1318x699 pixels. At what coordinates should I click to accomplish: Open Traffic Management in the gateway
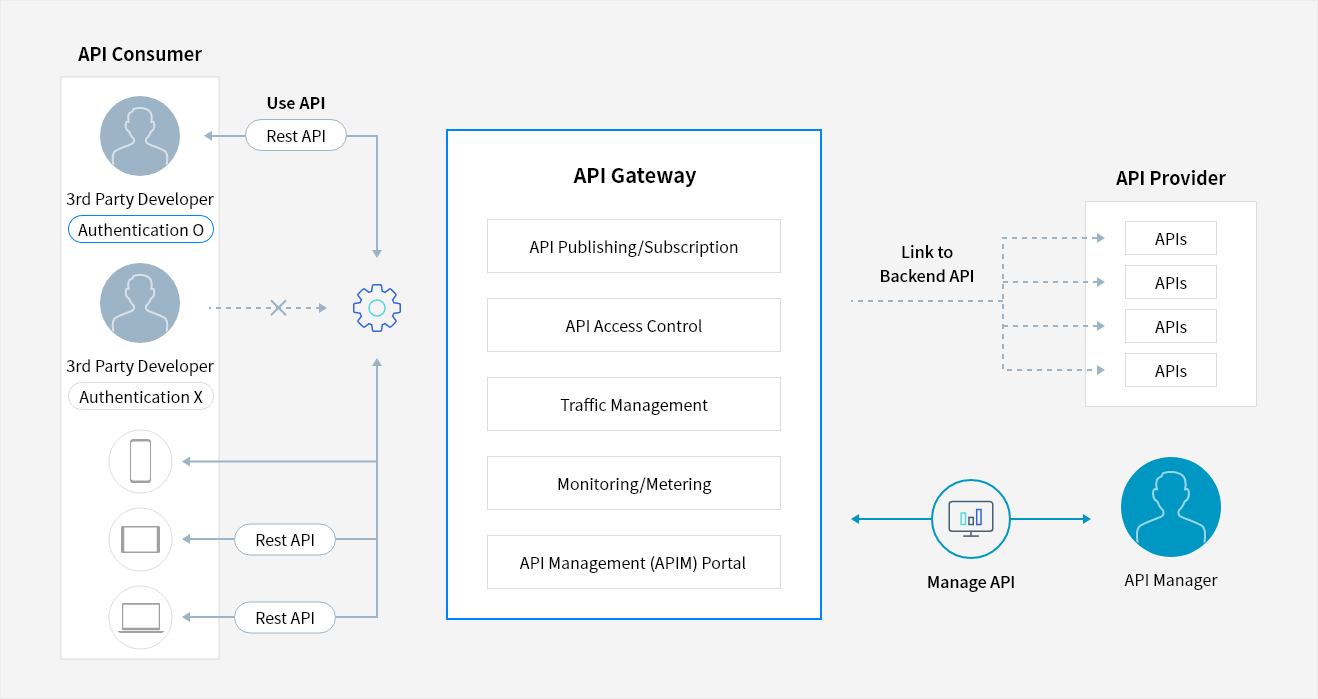click(633, 404)
